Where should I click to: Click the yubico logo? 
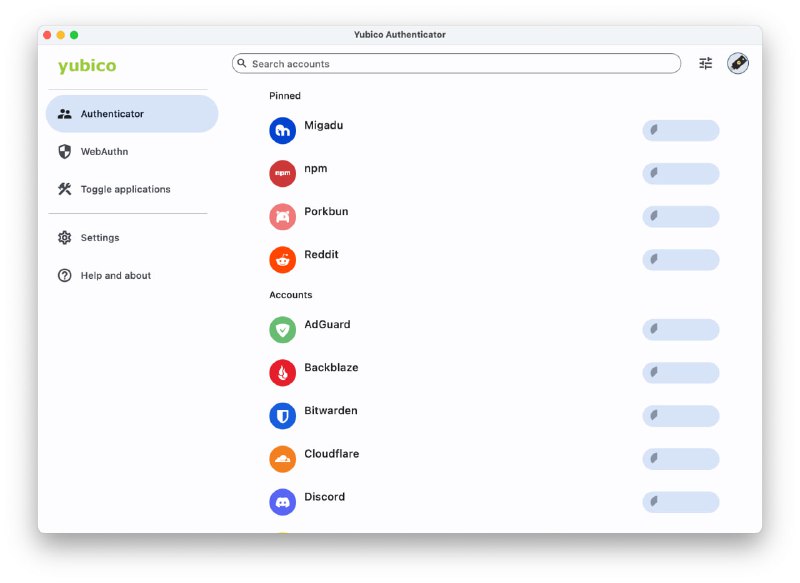coord(87,66)
